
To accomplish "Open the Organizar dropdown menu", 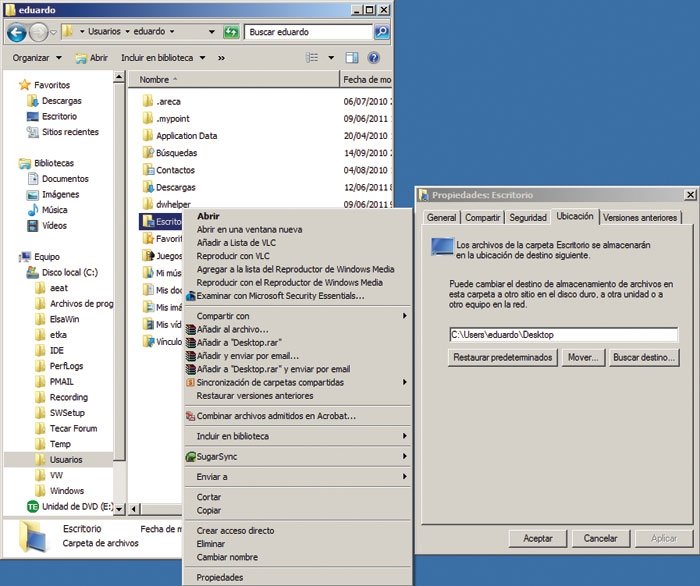I will [x=37, y=58].
